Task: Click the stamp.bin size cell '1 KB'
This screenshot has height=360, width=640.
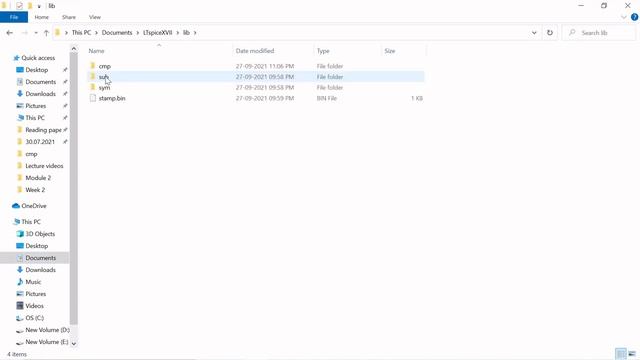Action: [x=417, y=98]
